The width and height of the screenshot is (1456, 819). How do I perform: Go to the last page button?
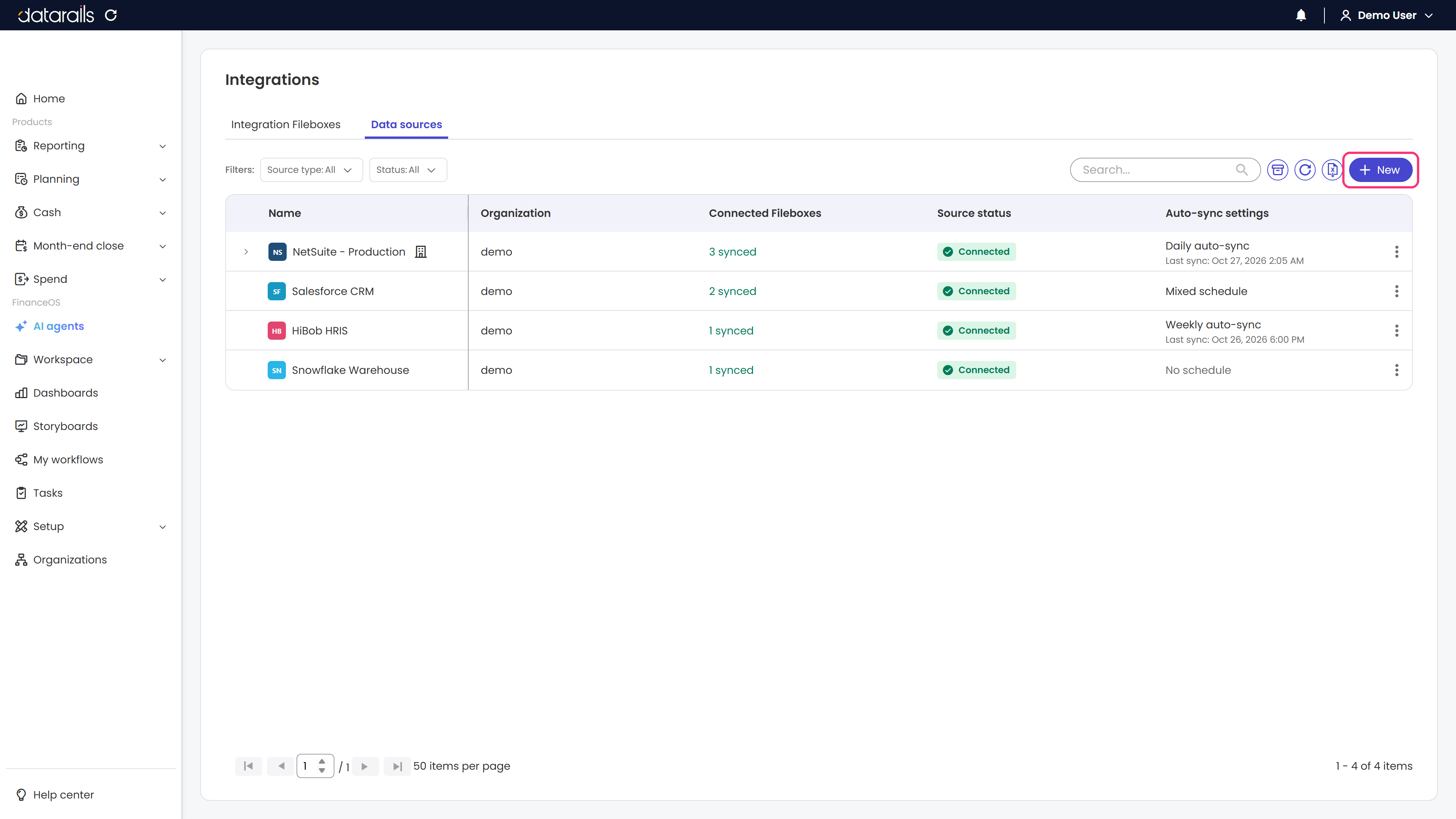point(397,766)
